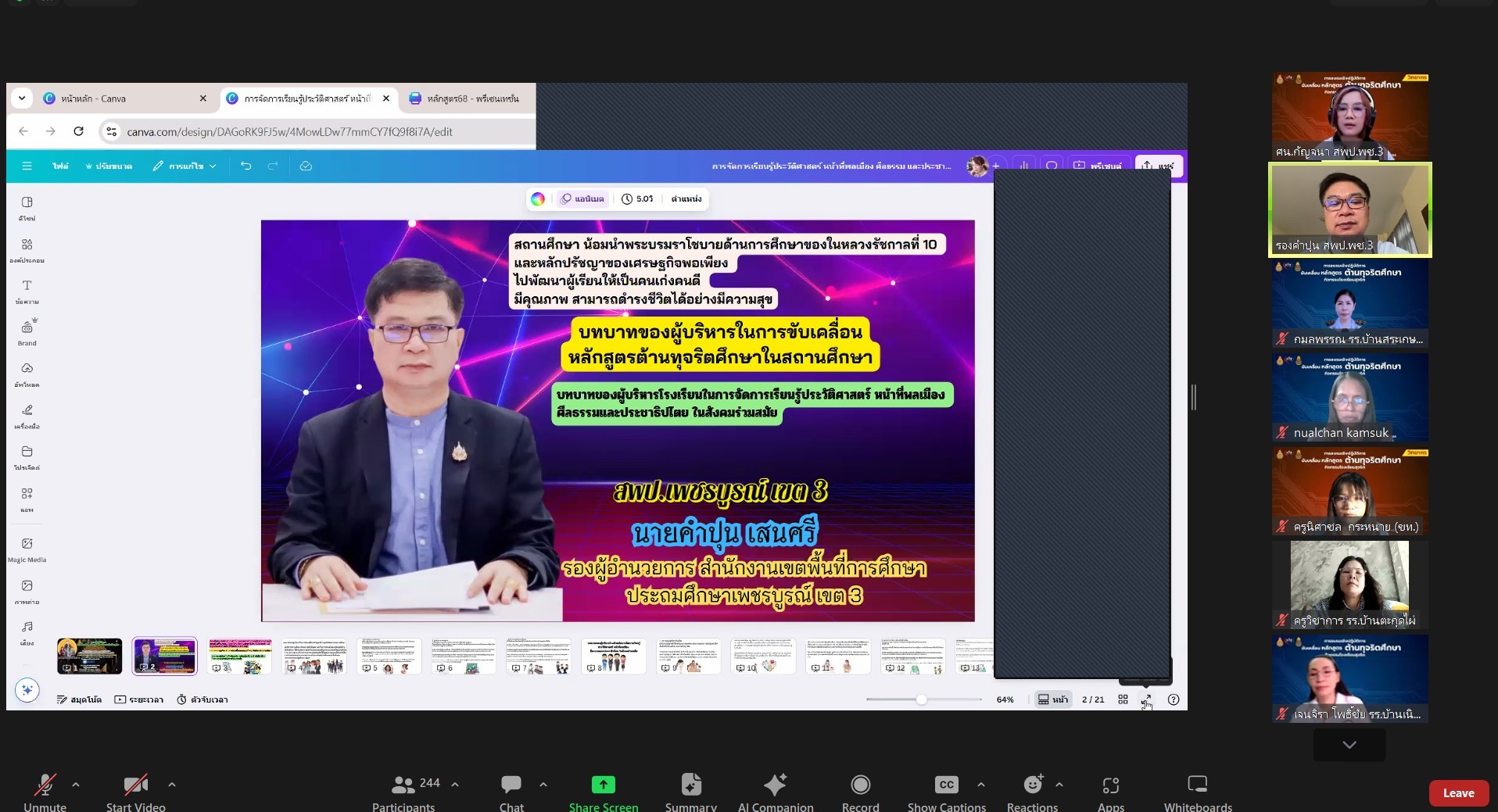Open Zoom Participants list
This screenshot has width=1498, height=812.
[x=403, y=792]
